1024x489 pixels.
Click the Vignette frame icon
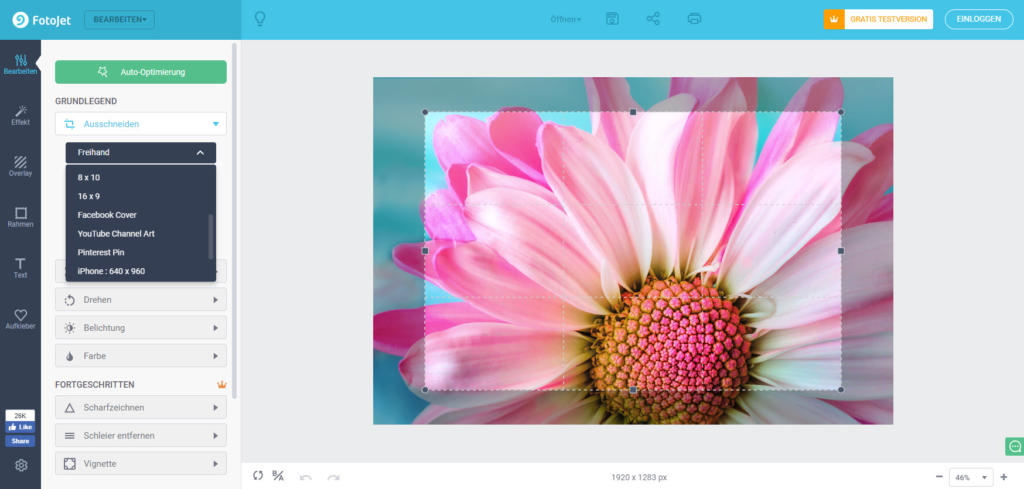[x=69, y=464]
